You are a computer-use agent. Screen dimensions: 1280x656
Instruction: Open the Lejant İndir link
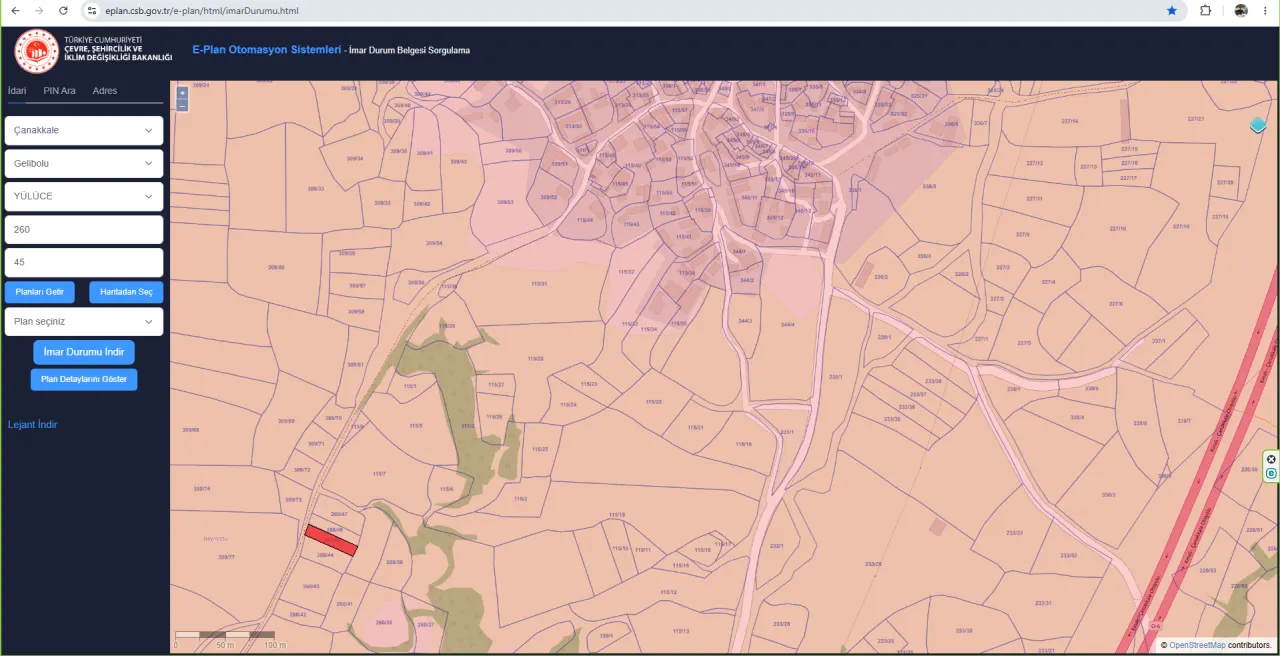pos(33,425)
